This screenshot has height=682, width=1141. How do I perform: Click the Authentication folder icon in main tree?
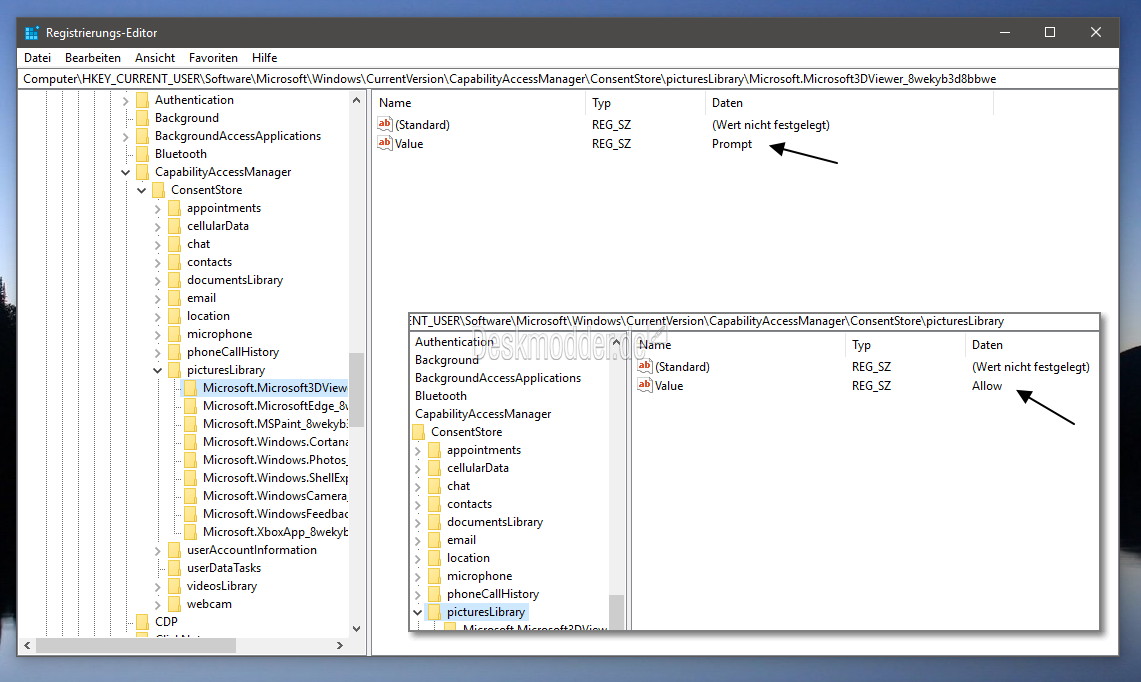[x=143, y=100]
